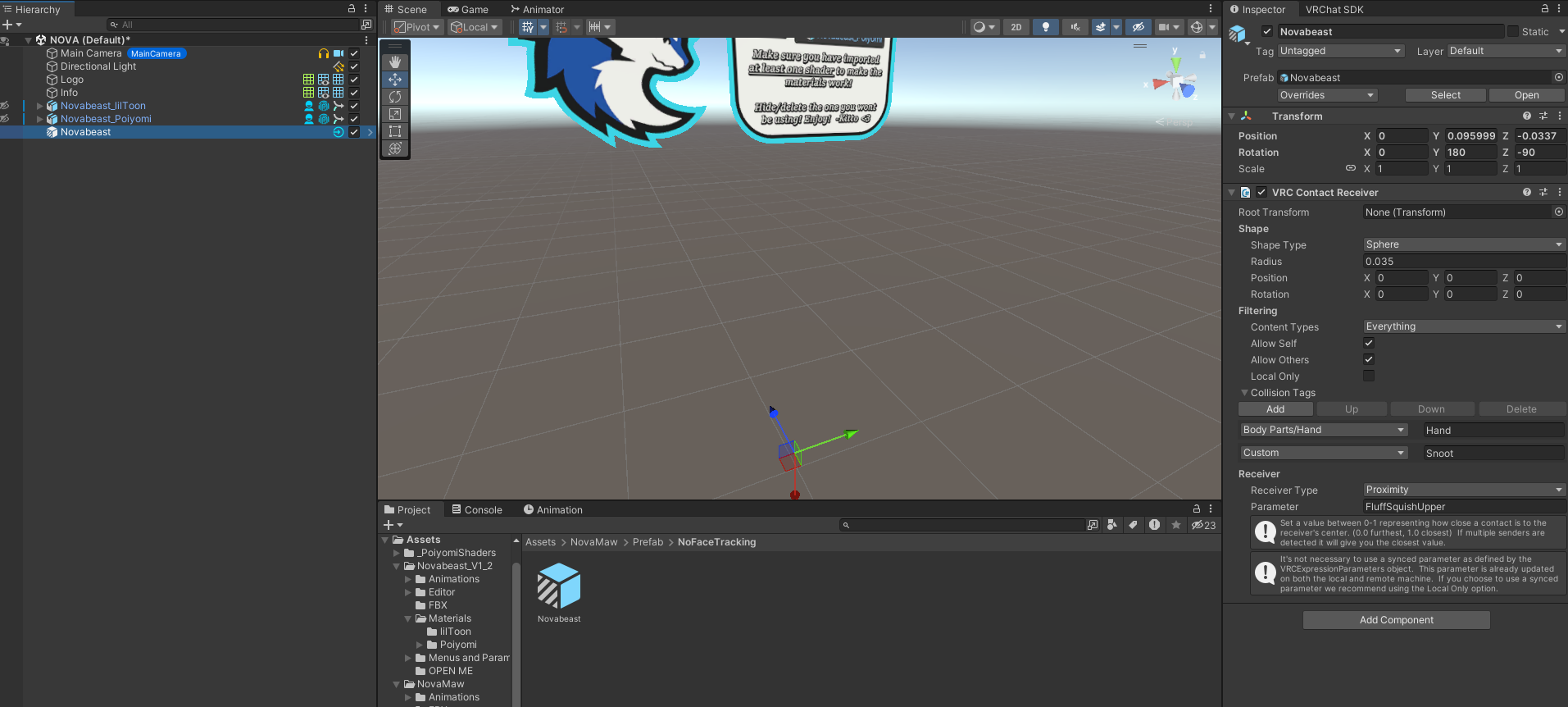Select Novabeast prefab asset thumbnail
1568x707 pixels.
[x=559, y=586]
